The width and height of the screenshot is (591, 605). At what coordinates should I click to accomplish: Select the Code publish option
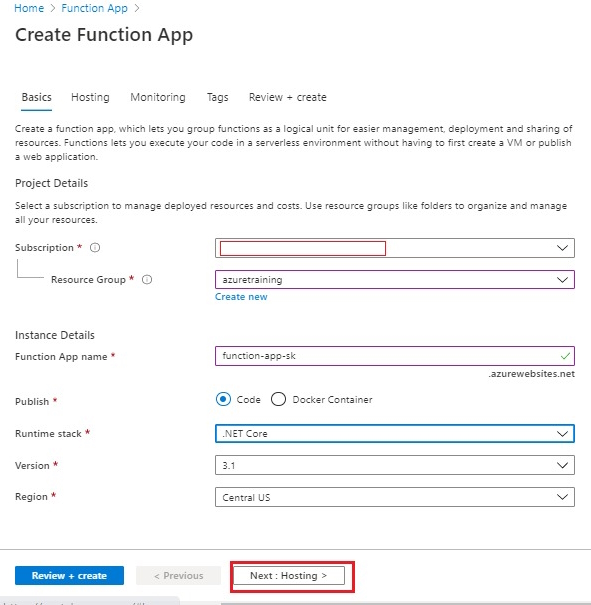pyautogui.click(x=223, y=399)
